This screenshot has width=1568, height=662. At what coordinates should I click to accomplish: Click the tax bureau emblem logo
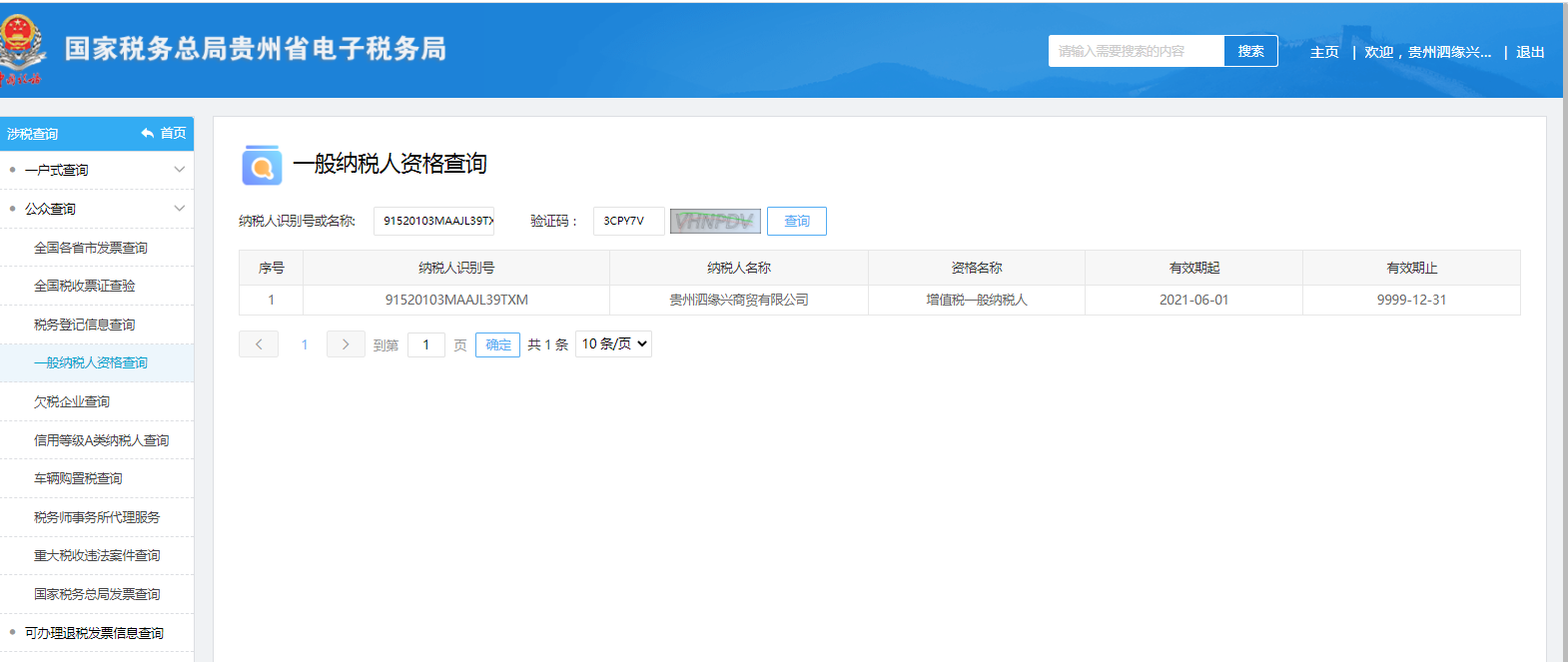(22, 48)
